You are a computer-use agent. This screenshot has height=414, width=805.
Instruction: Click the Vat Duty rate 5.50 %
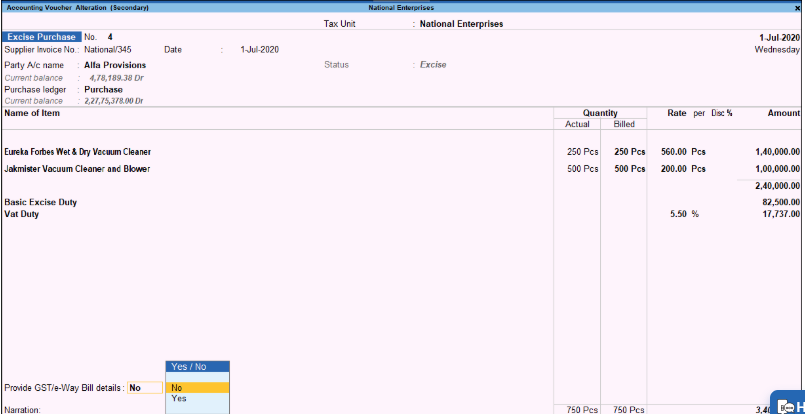tap(684, 214)
